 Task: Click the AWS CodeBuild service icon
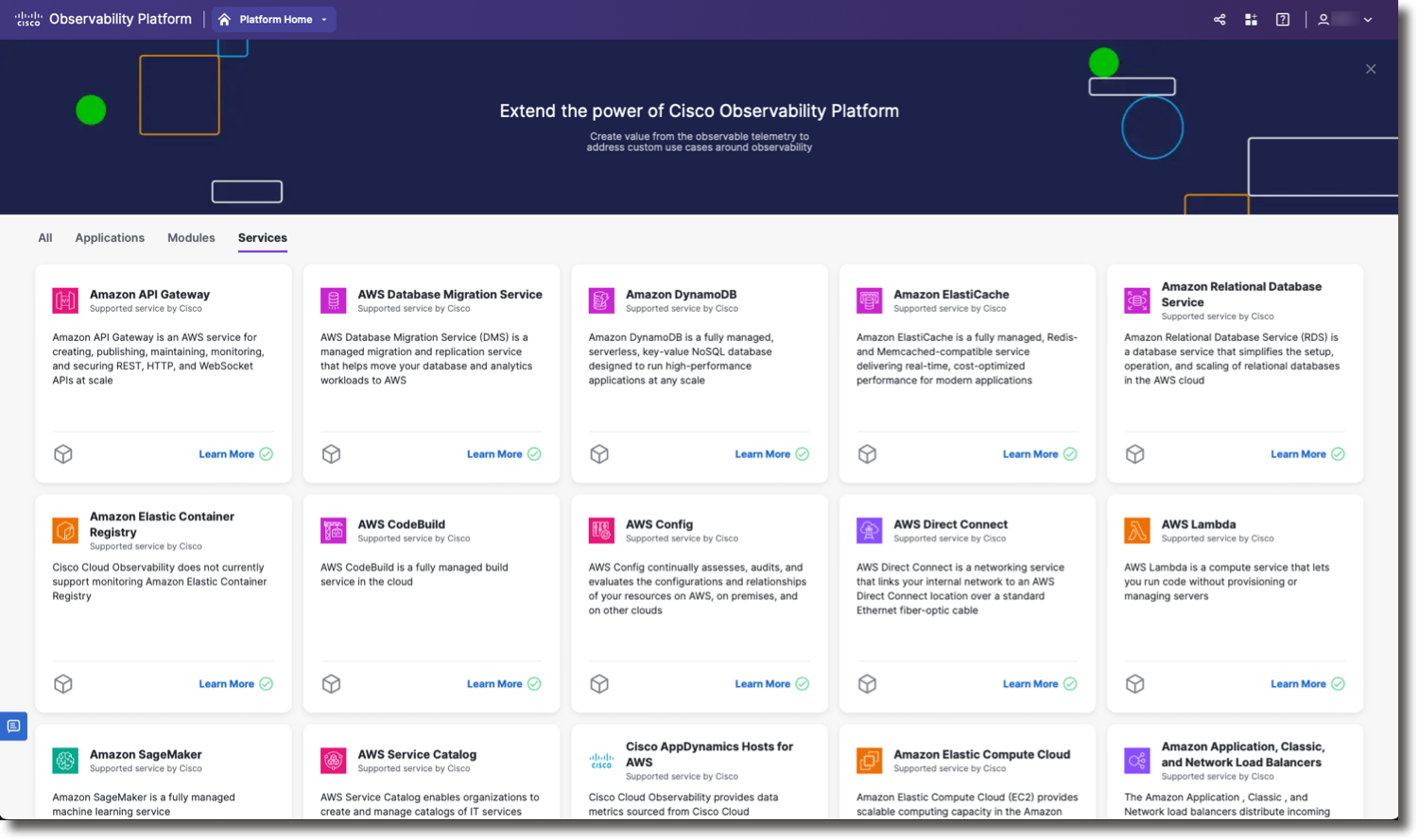click(334, 531)
